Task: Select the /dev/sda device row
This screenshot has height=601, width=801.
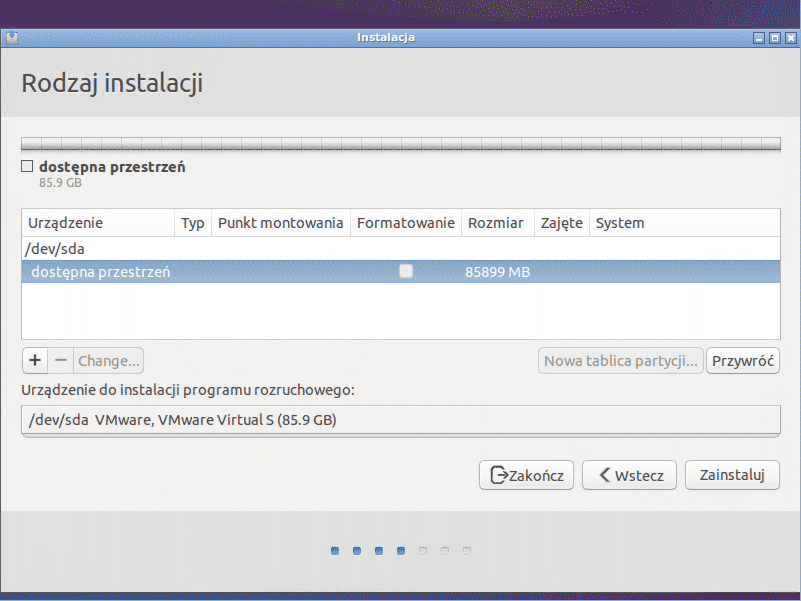Action: pos(400,248)
